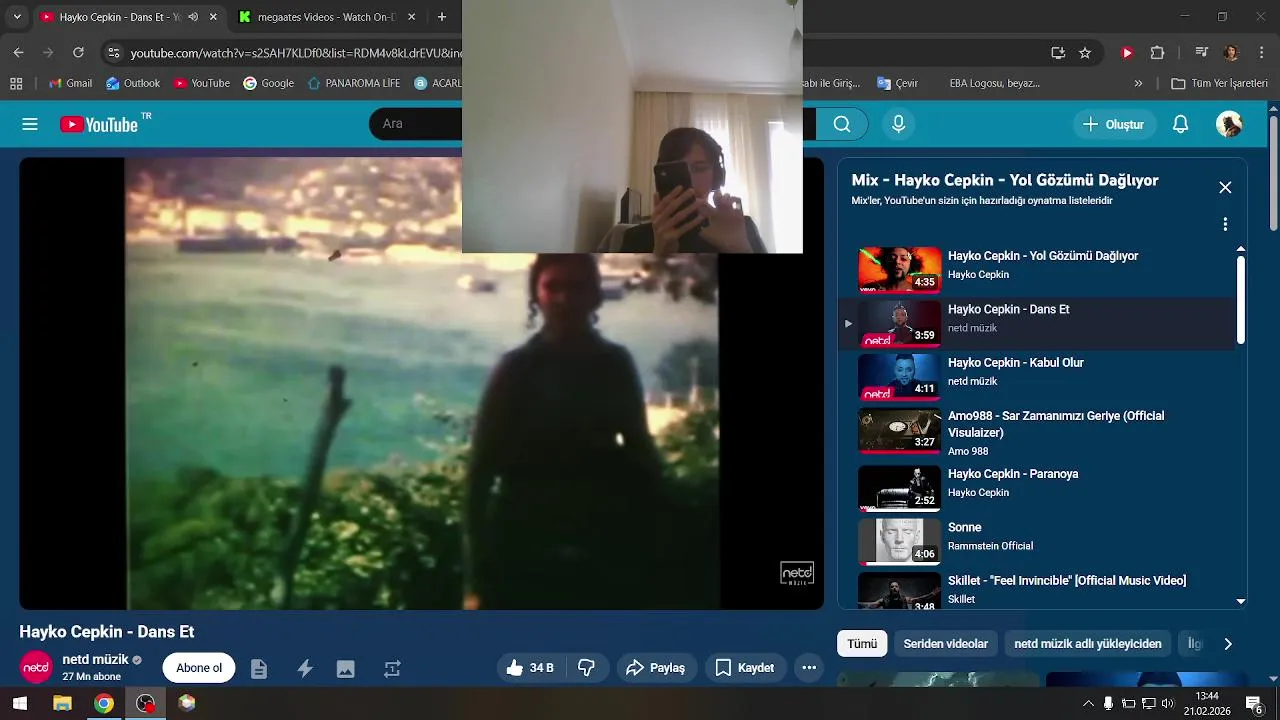The height and width of the screenshot is (720, 1280).
Task: Show hidden system tray icons
Action: coord(1088,703)
